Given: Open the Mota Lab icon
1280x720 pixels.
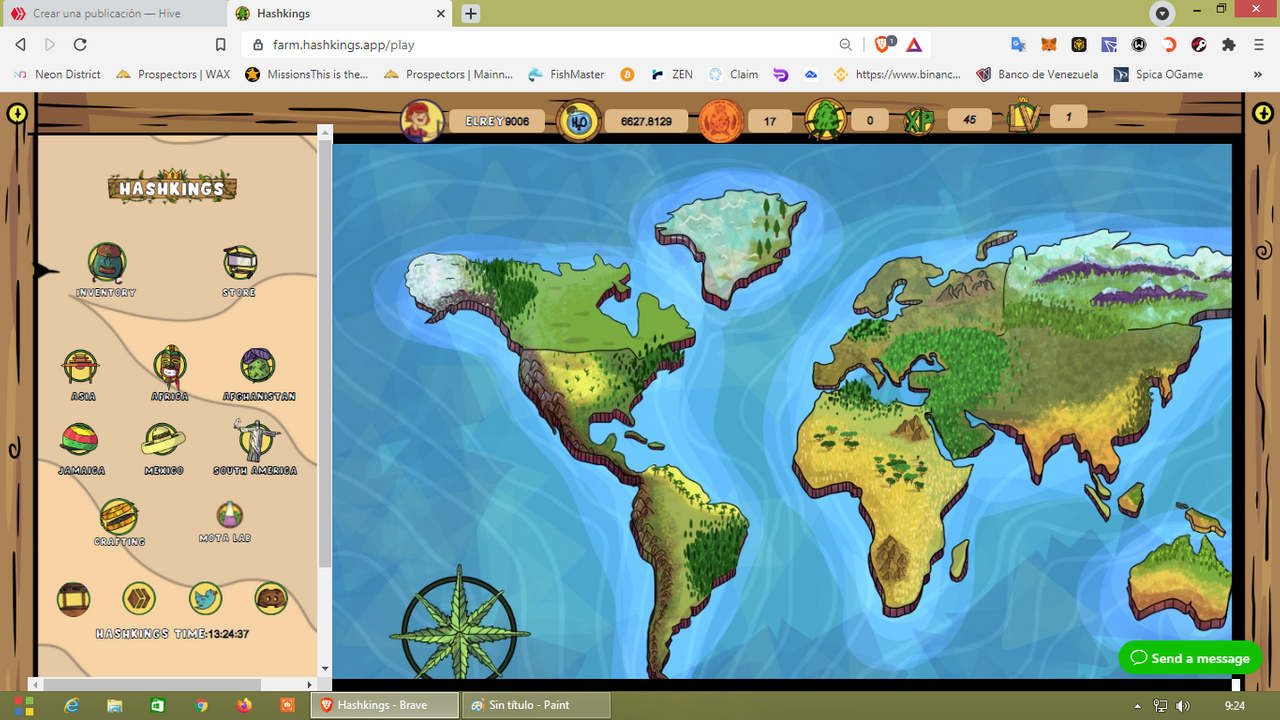Looking at the screenshot, I should (x=229, y=516).
